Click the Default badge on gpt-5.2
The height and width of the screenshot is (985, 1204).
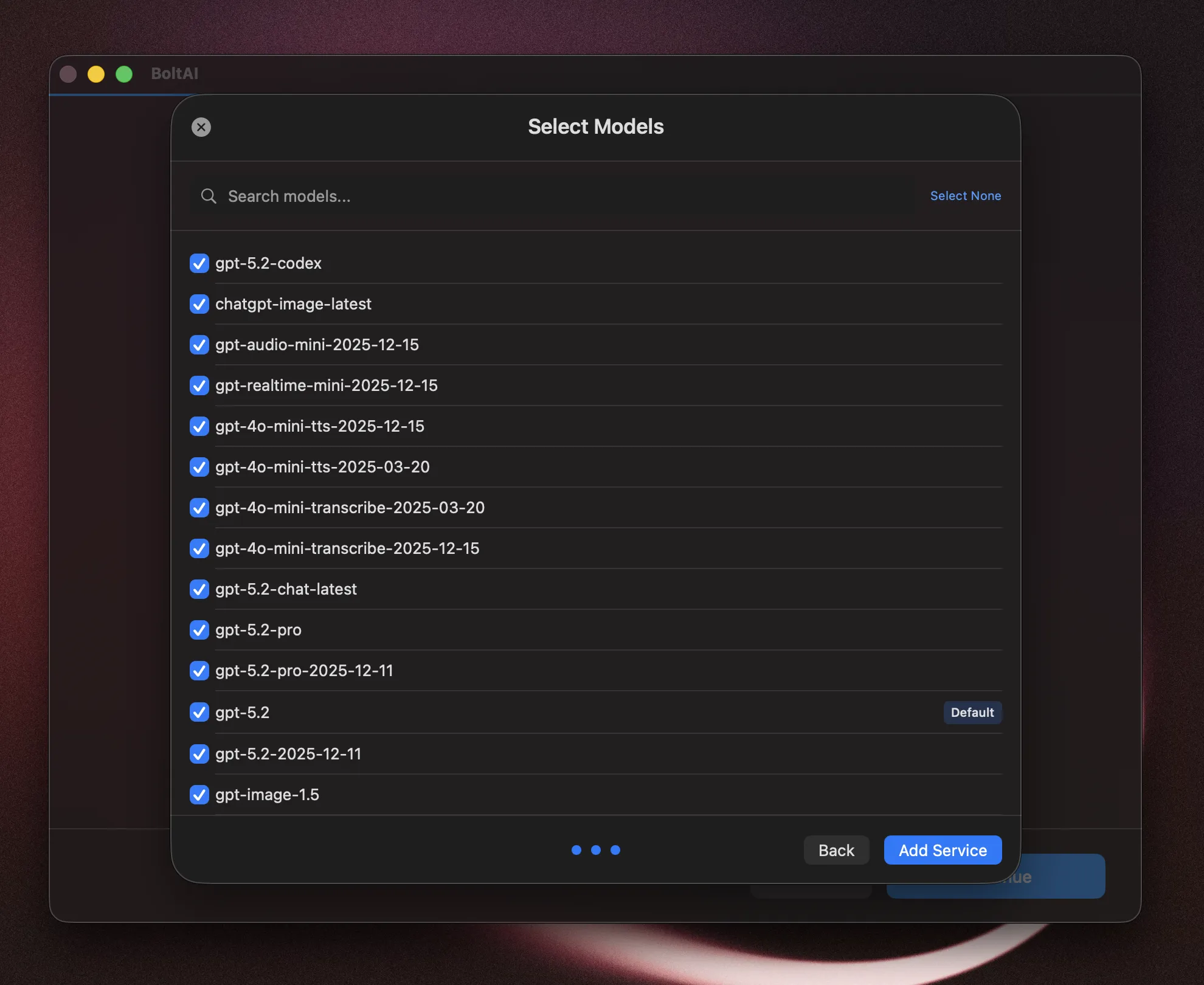pyautogui.click(x=972, y=713)
